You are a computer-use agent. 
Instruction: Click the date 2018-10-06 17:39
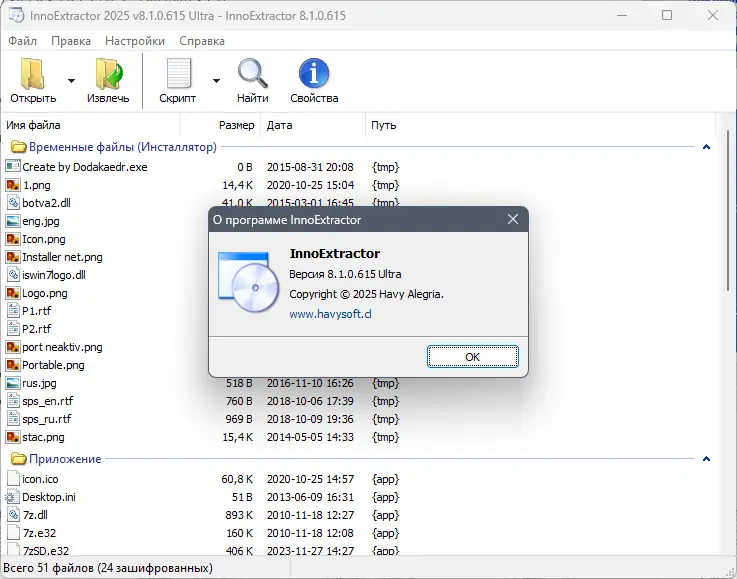click(x=310, y=401)
